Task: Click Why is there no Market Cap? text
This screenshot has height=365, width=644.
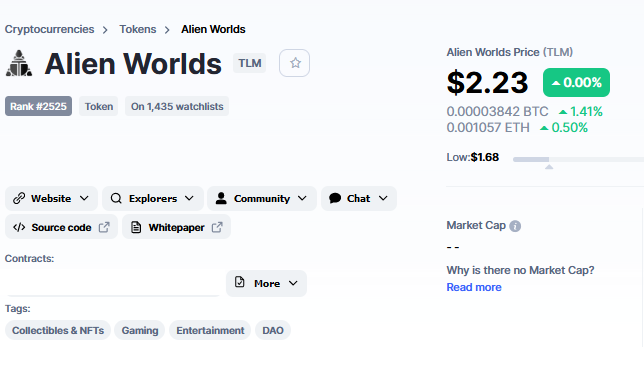Action: [520, 270]
